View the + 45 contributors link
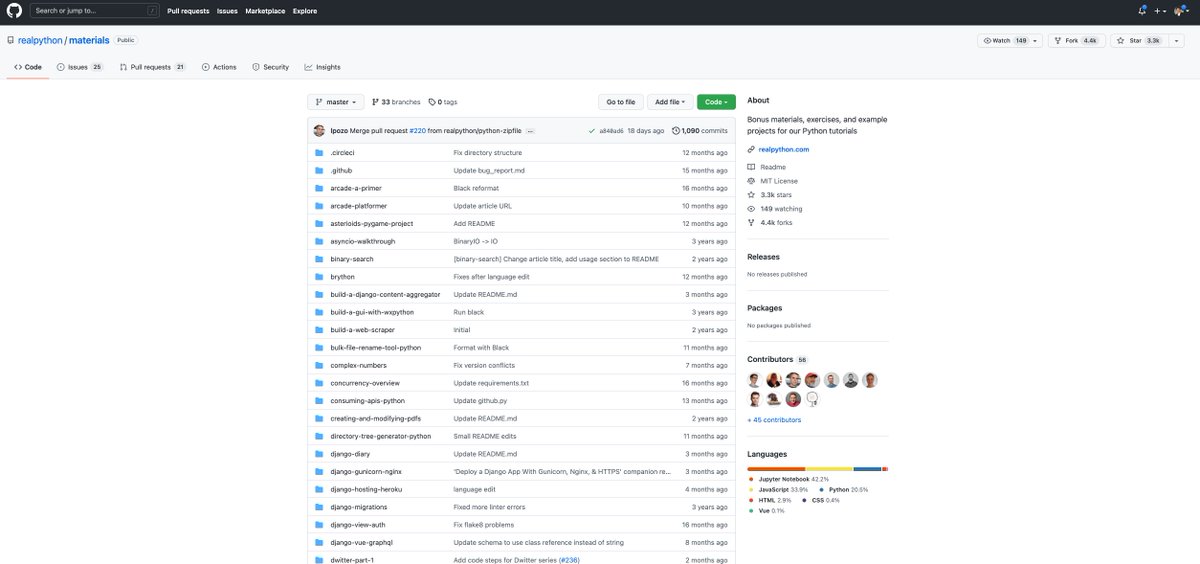Viewport: 1200px width, 564px height. 774,420
